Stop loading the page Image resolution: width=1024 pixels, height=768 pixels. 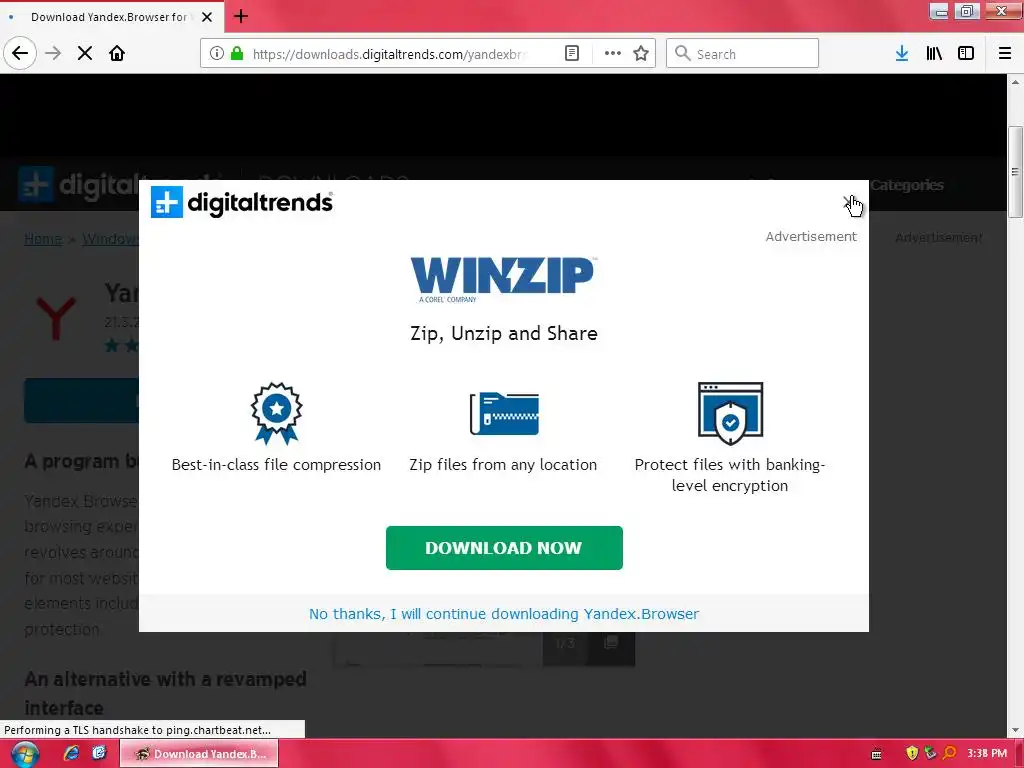tap(85, 54)
